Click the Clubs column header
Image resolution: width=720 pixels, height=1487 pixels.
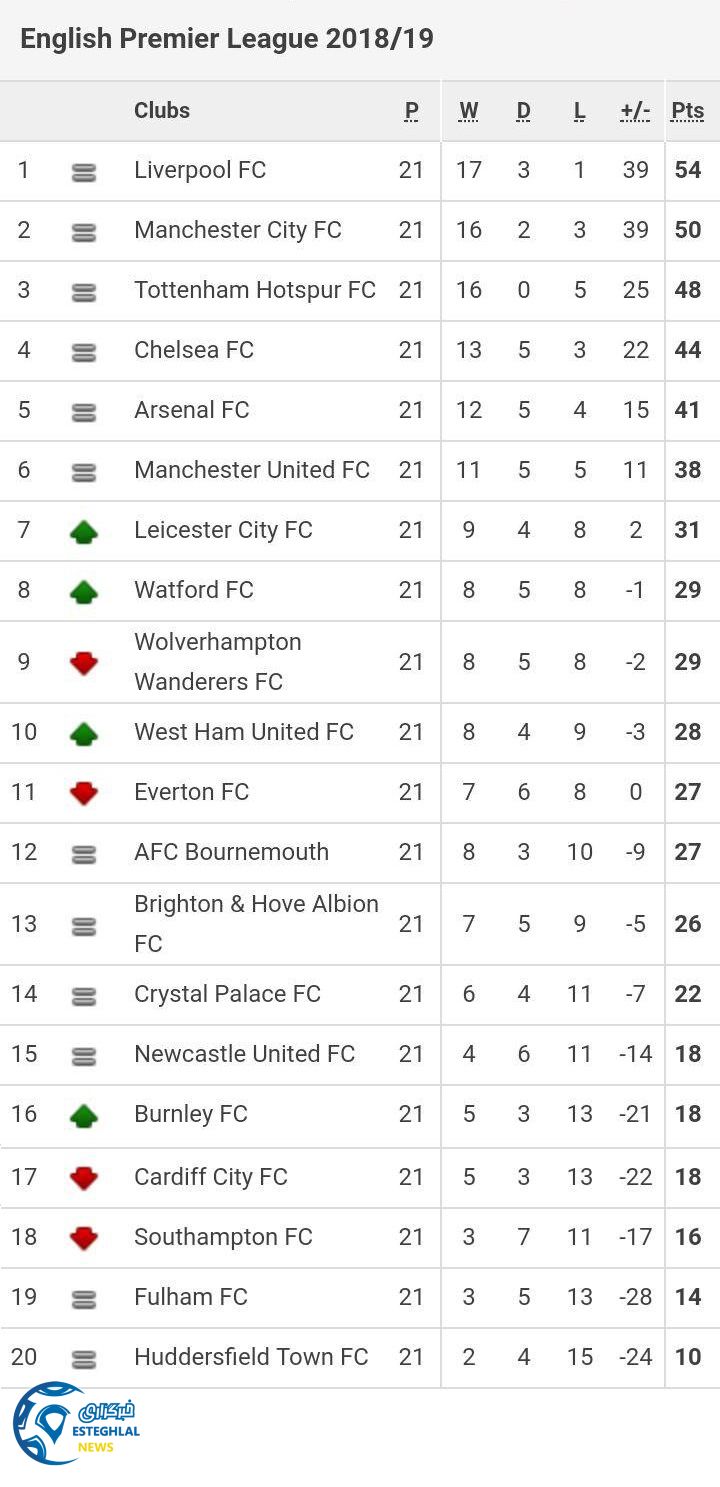[x=162, y=111]
